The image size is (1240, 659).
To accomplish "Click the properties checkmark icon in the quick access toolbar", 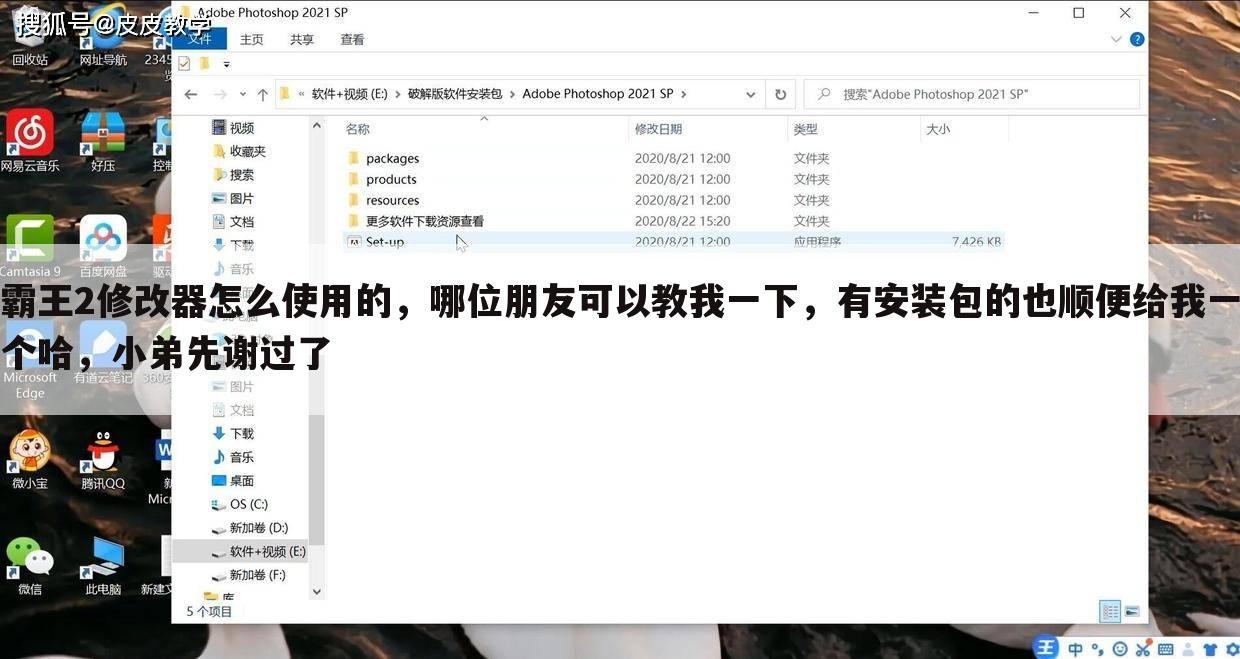I will pyautogui.click(x=184, y=63).
